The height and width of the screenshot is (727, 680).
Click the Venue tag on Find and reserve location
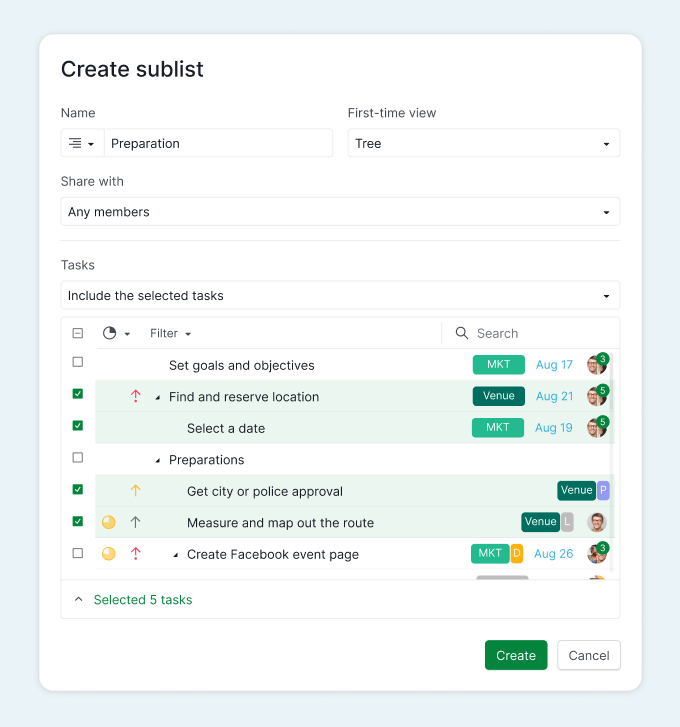[x=498, y=396]
